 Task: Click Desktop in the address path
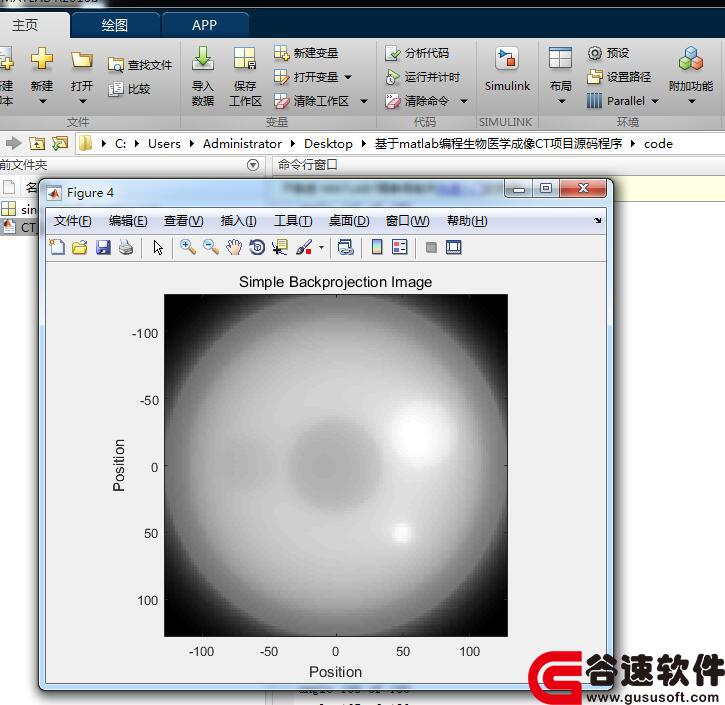pyautogui.click(x=328, y=144)
